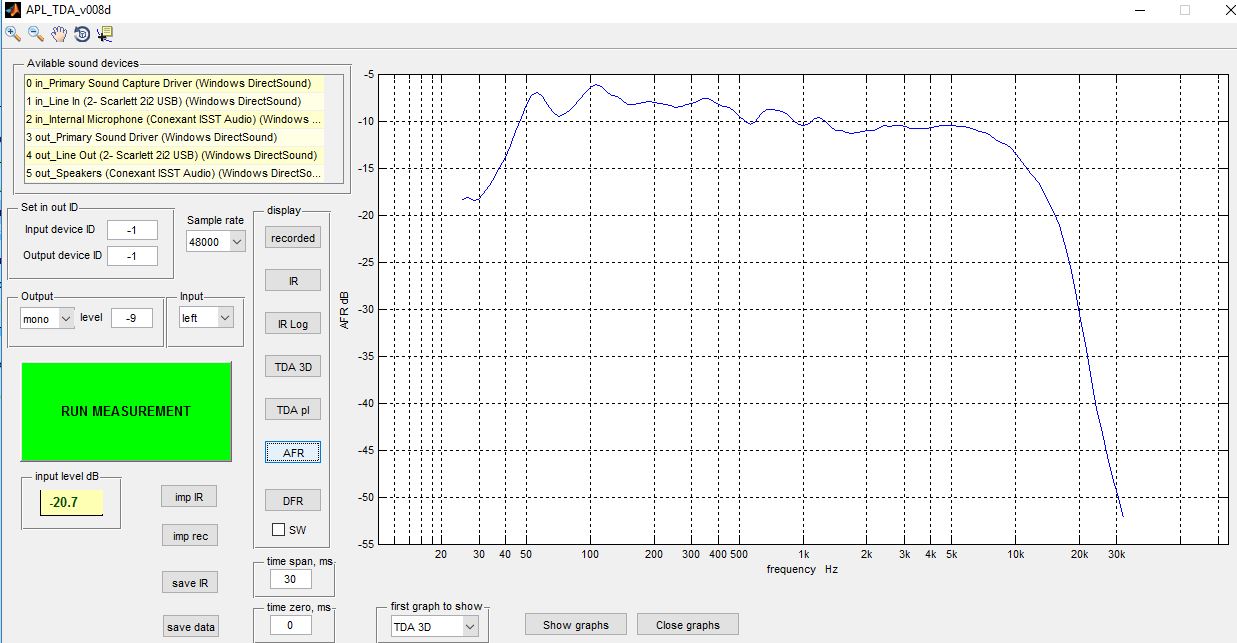Activate the Data Cursor tool
Image resolution: width=1237 pixels, height=643 pixels.
click(x=104, y=33)
